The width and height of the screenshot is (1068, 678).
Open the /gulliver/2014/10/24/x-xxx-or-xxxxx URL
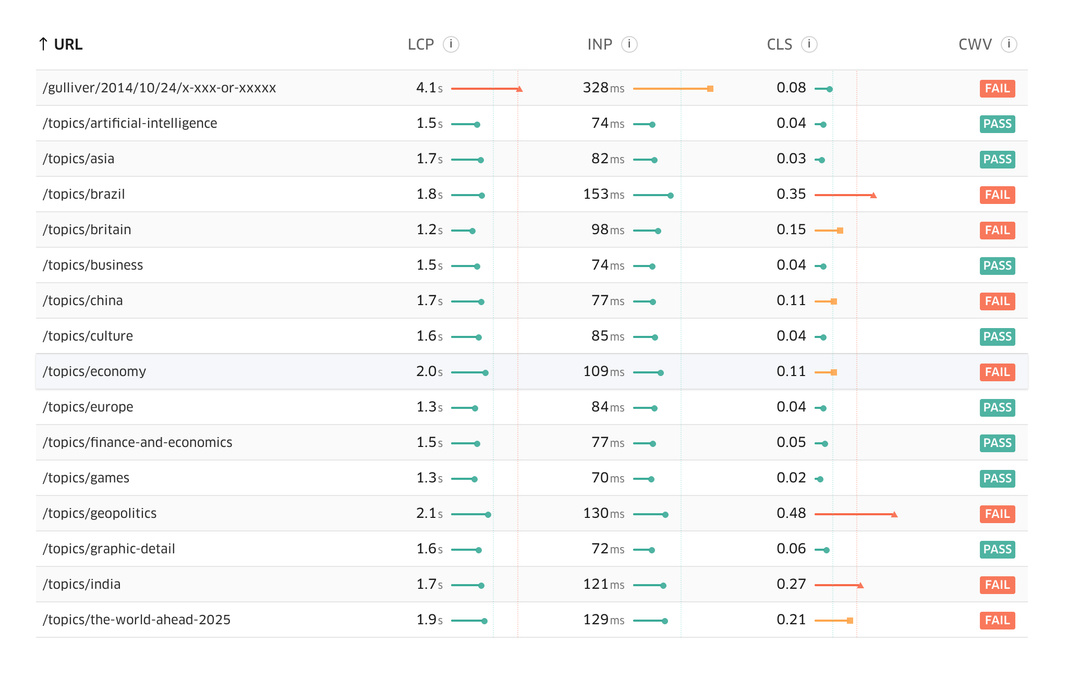click(x=159, y=88)
